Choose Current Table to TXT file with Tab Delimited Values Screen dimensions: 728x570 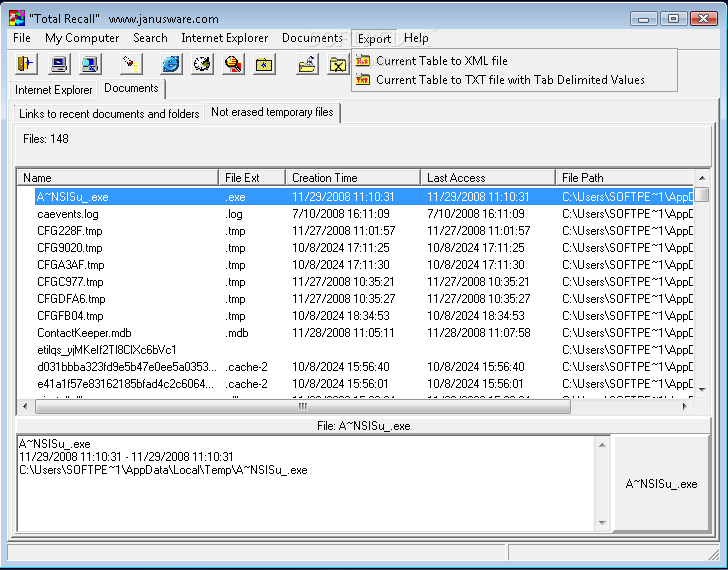514,80
